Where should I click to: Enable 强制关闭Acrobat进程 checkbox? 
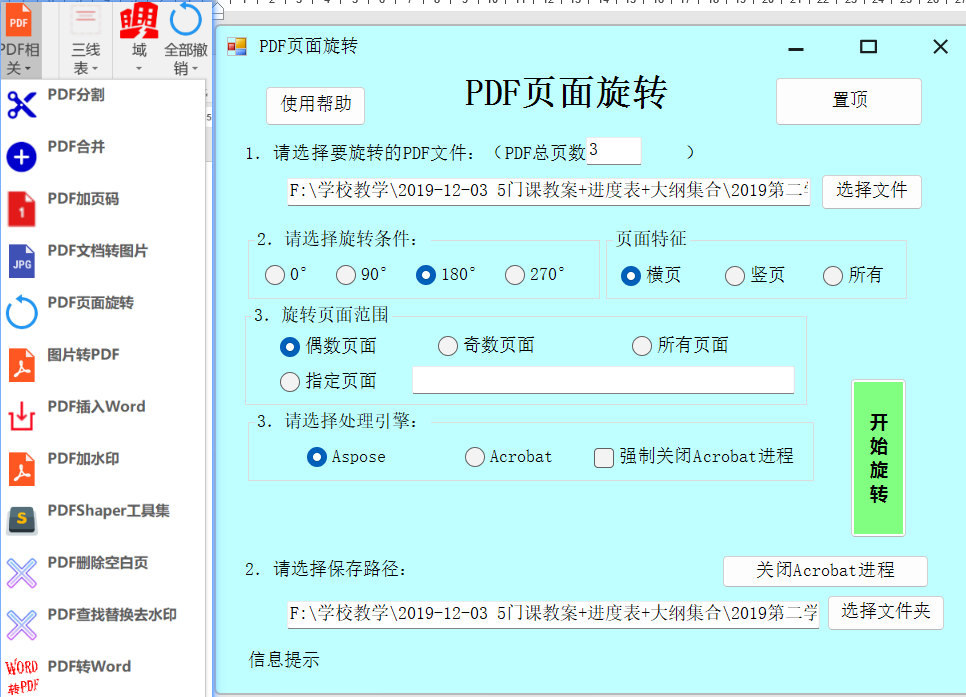694,457
